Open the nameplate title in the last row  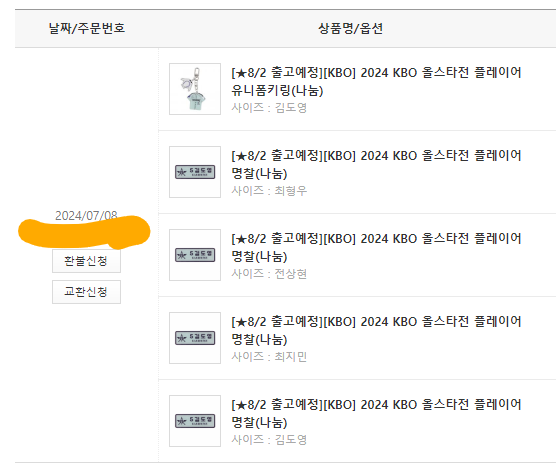376,413
